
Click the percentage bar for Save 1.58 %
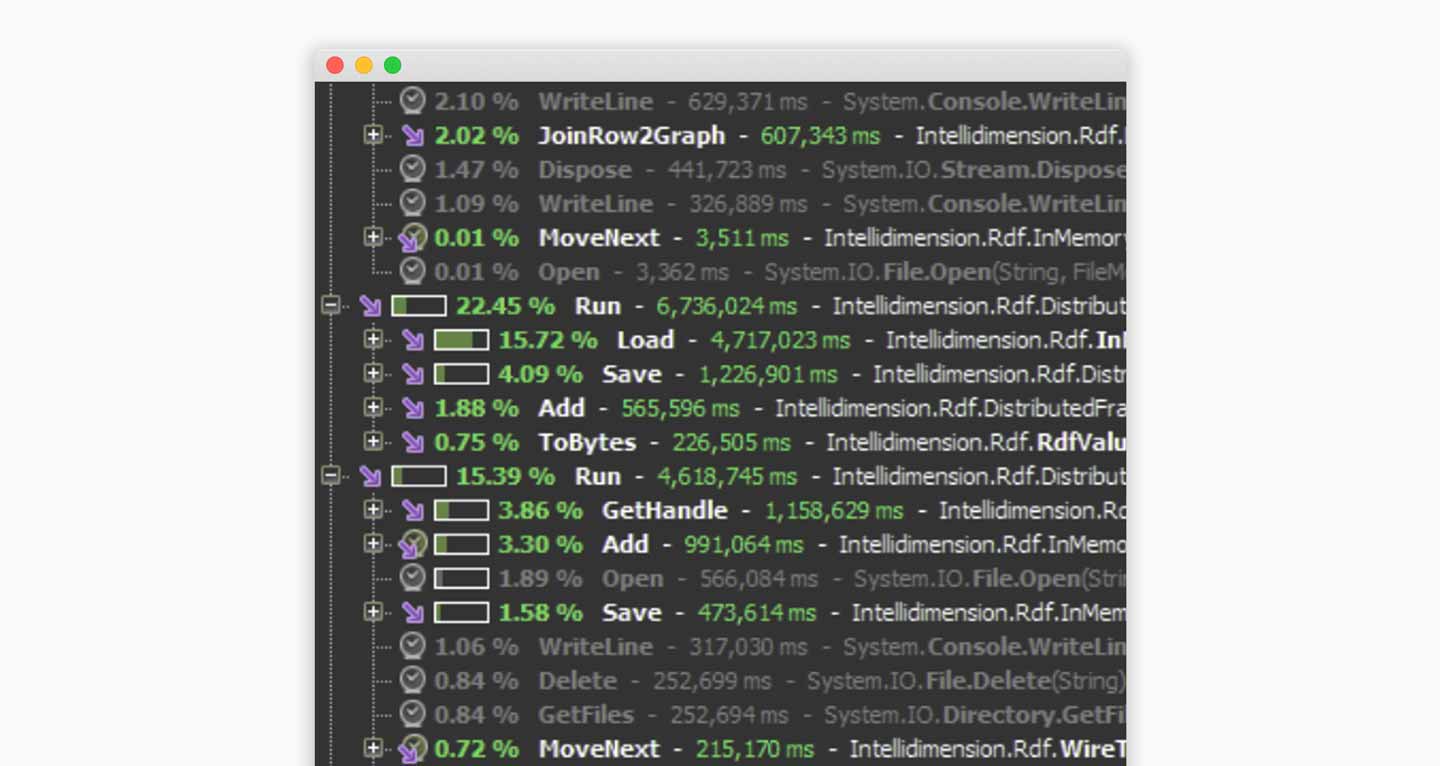coord(462,612)
